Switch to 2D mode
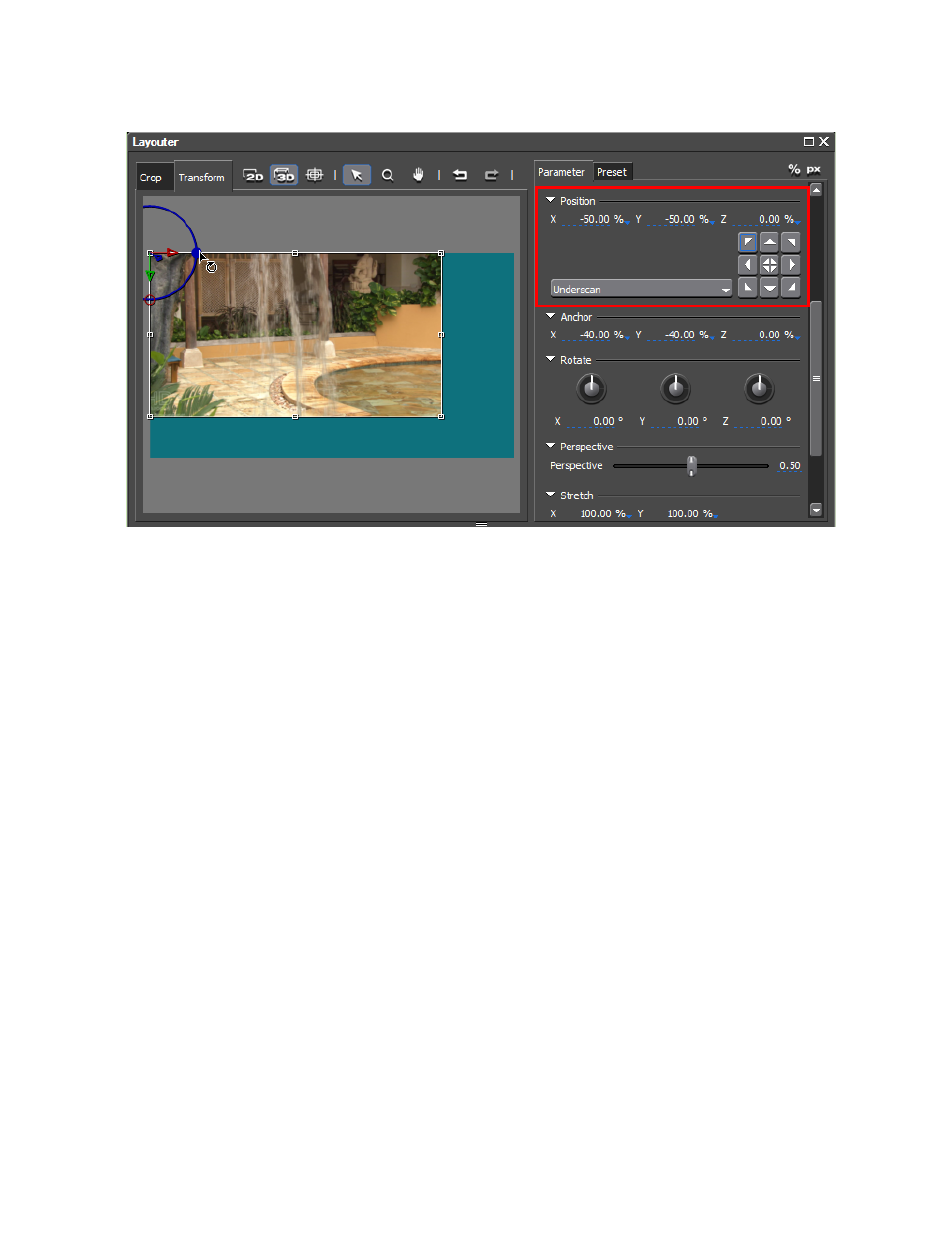The width and height of the screenshot is (952, 1233). tap(254, 175)
